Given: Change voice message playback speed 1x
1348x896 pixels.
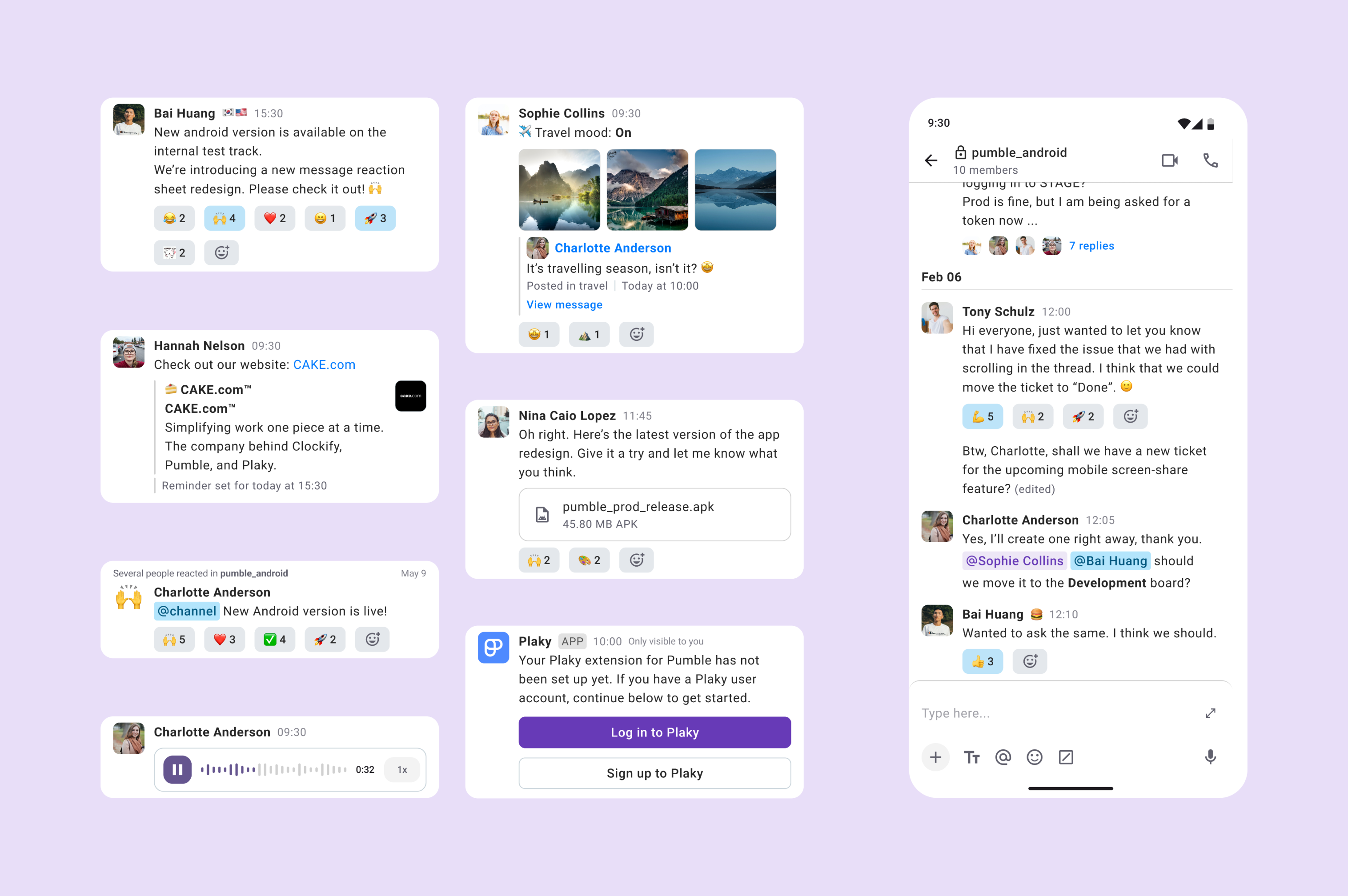Looking at the screenshot, I should (402, 770).
